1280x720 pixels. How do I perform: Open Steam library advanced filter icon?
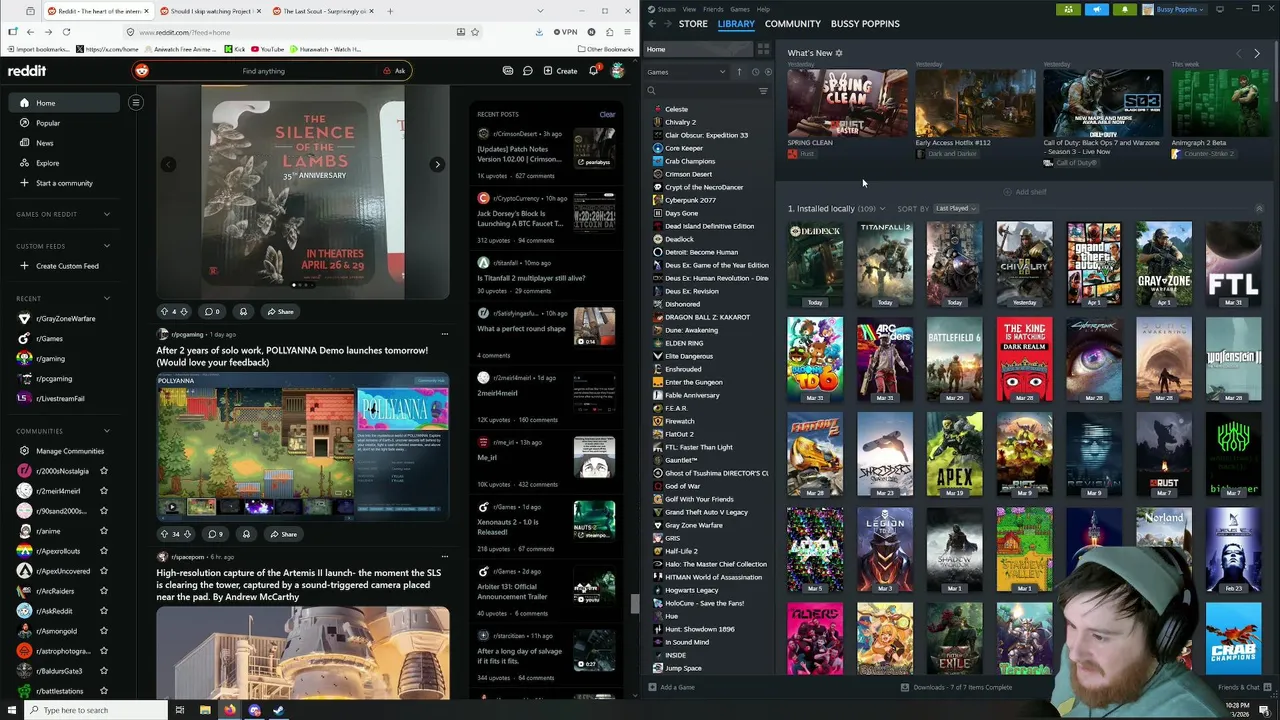(x=763, y=91)
